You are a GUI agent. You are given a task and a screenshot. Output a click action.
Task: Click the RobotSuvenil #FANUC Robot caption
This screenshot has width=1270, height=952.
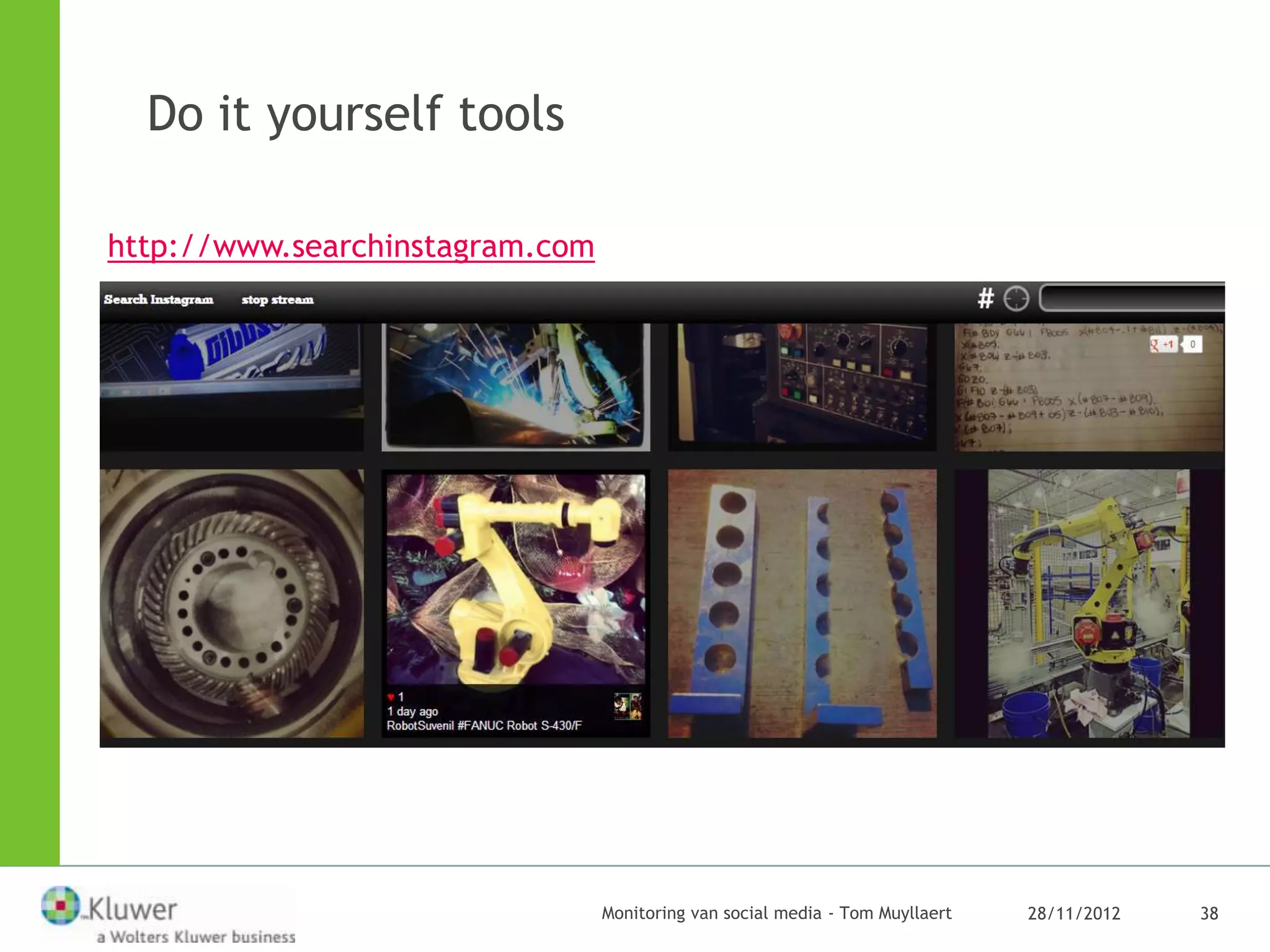point(484,726)
